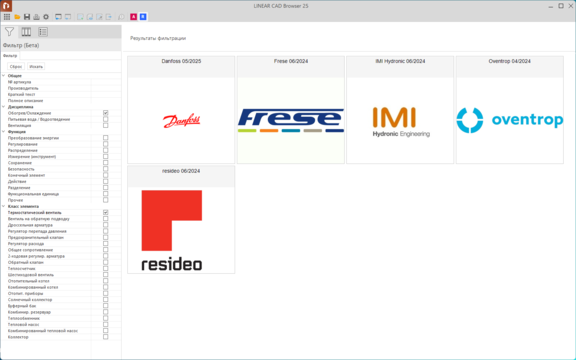The image size is (576, 360).
Task: Select 'Теплообменник' row label
Action: (24, 318)
